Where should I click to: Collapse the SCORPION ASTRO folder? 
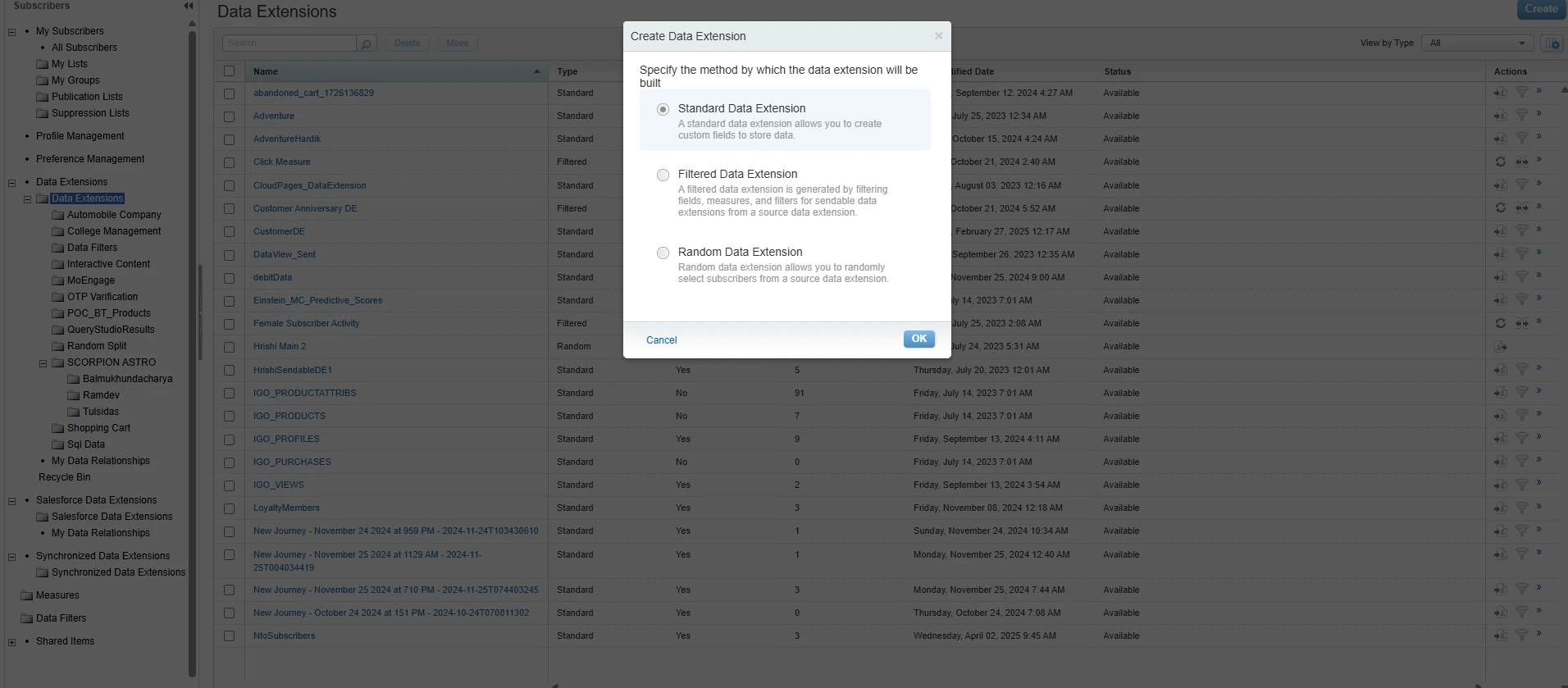(x=43, y=363)
